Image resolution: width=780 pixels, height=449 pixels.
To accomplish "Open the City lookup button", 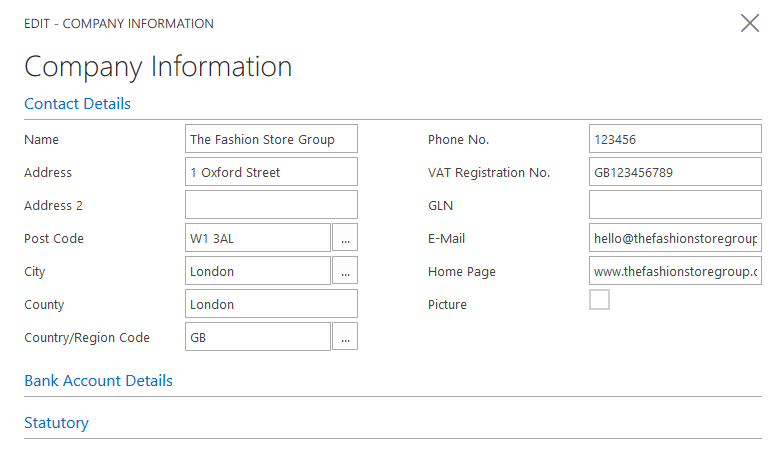I will click(345, 271).
